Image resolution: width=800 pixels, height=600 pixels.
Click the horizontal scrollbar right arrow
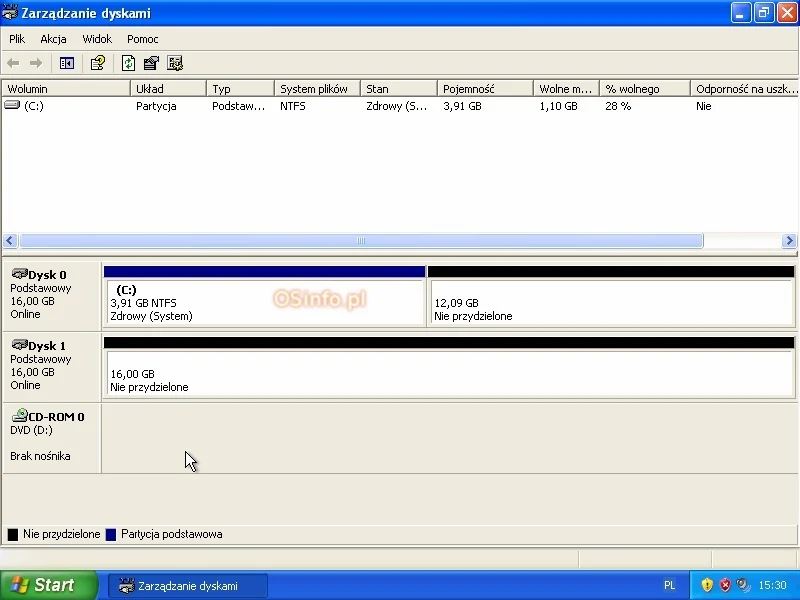[789, 241]
